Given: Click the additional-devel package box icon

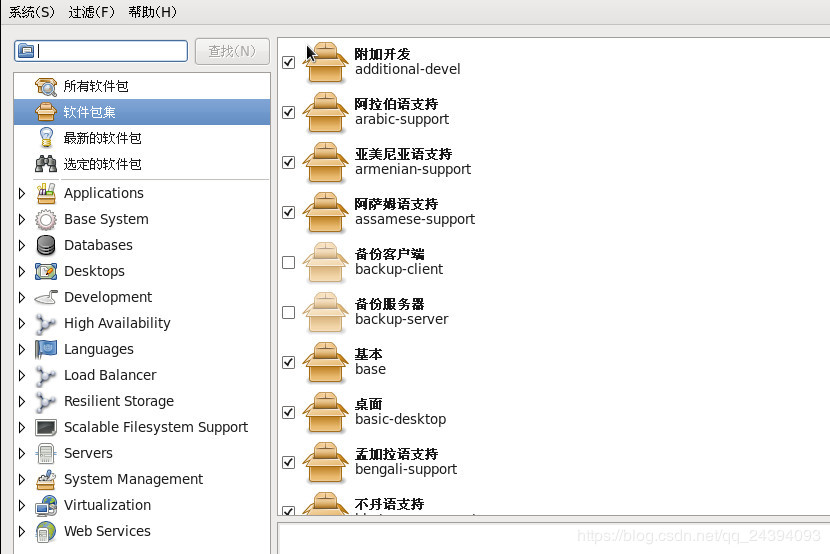Looking at the screenshot, I should (325, 62).
